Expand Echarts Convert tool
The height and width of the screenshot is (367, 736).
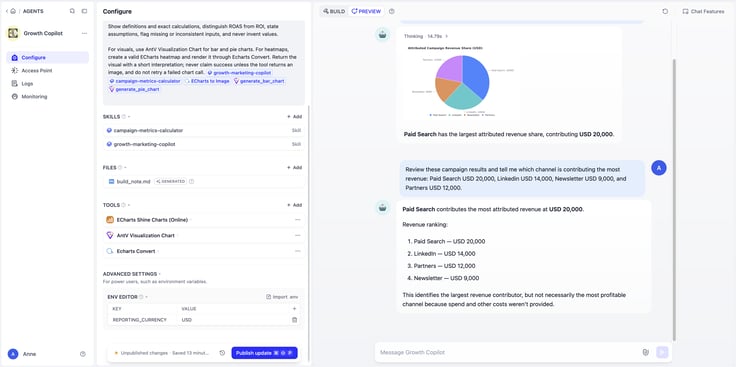pos(159,252)
